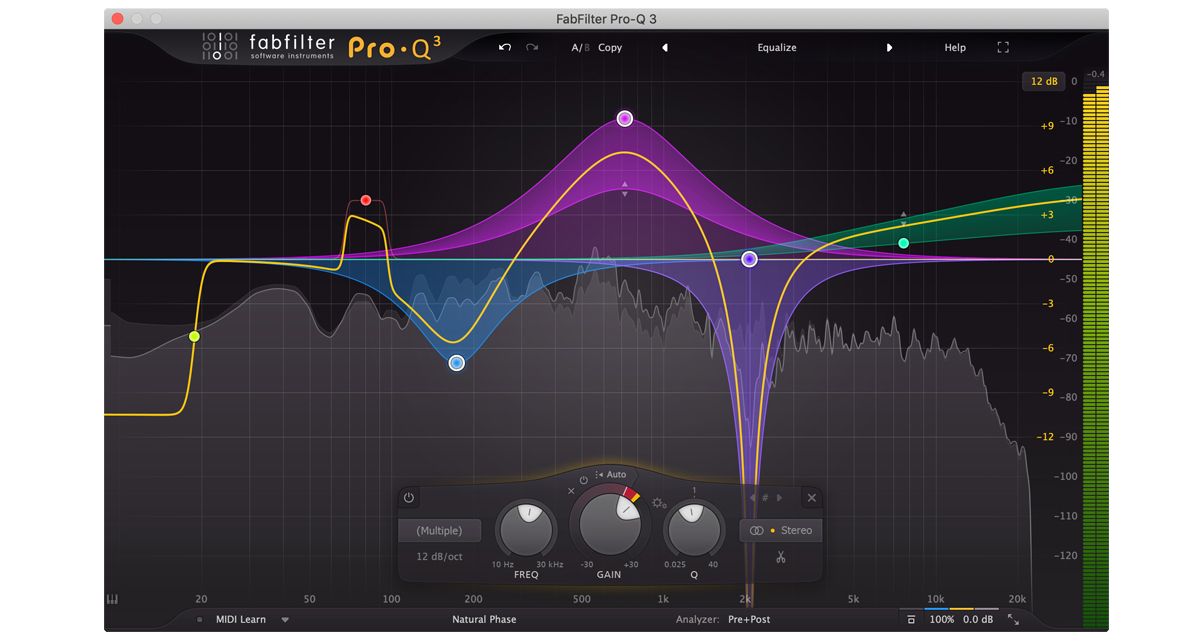The height and width of the screenshot is (642, 1204).
Task: Open band settings gear icon
Action: [659, 504]
